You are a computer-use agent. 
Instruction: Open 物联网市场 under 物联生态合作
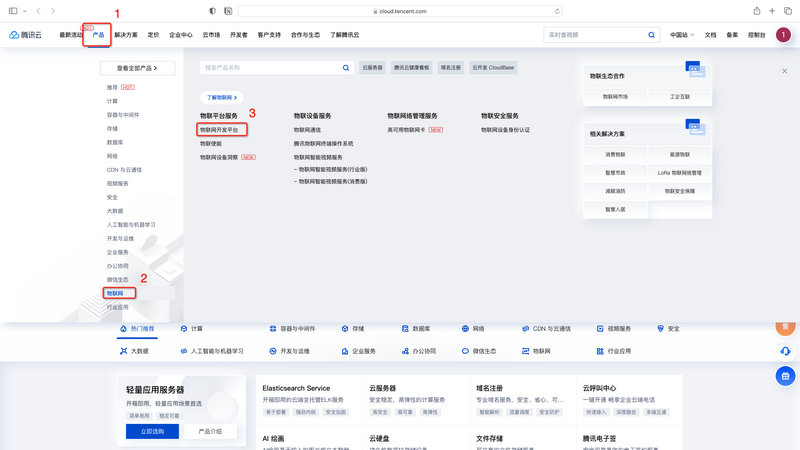click(615, 96)
